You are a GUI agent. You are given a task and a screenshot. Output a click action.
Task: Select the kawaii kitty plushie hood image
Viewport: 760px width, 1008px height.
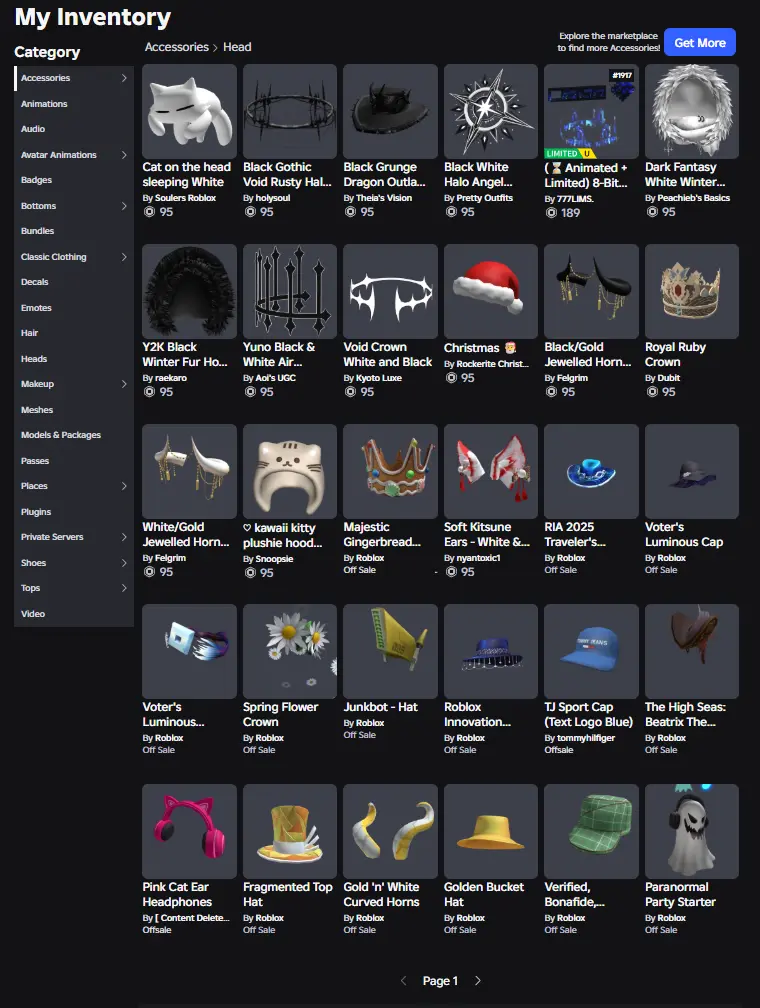[x=290, y=471]
